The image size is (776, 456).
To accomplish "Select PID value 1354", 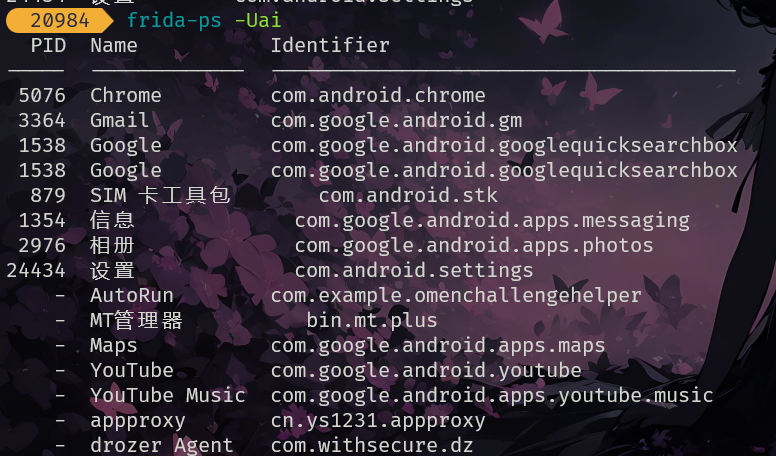I will pos(42,220).
